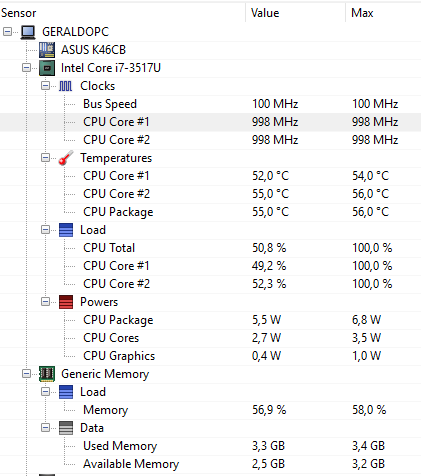Click the Intel Core i7-3517U chip icon

(47, 68)
